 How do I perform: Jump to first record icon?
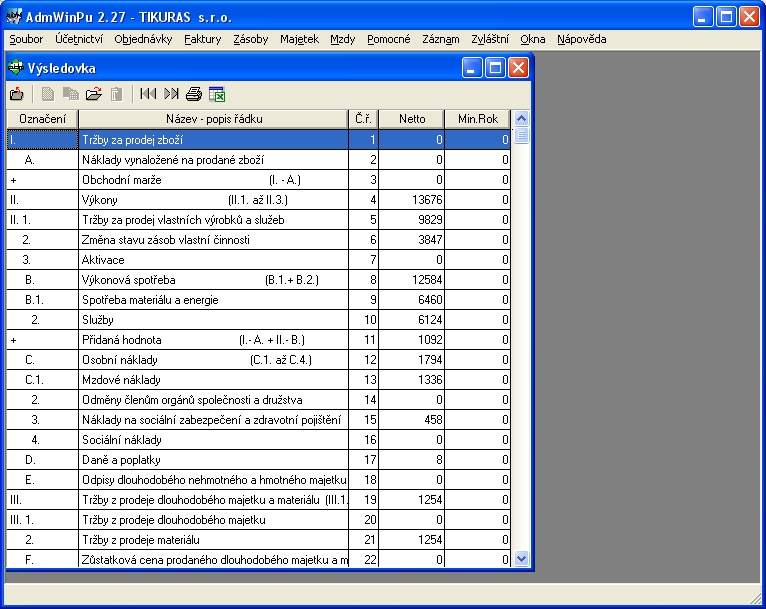point(148,94)
